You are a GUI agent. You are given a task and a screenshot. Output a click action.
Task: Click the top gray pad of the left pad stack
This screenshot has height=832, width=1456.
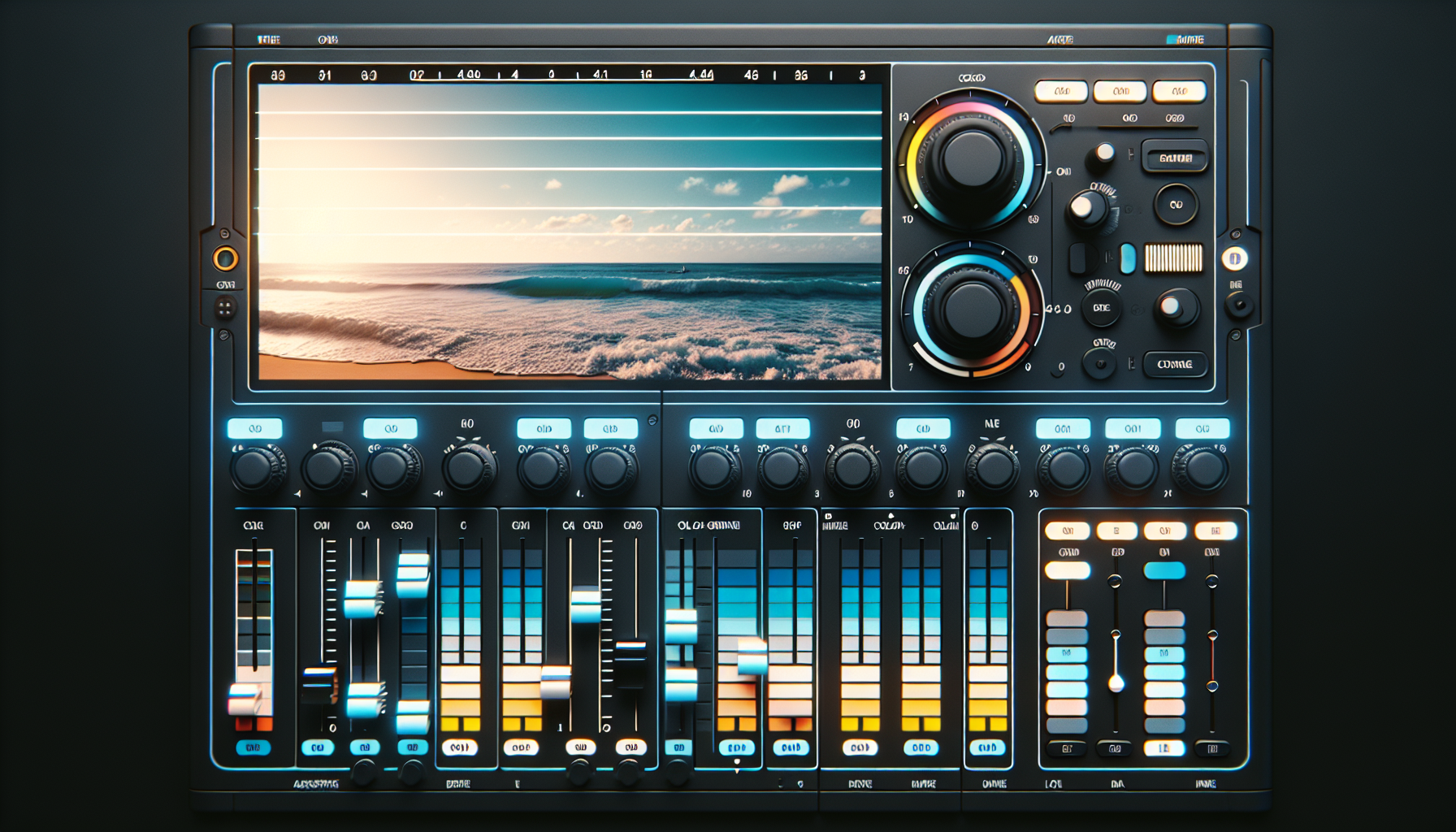pyautogui.click(x=1067, y=618)
